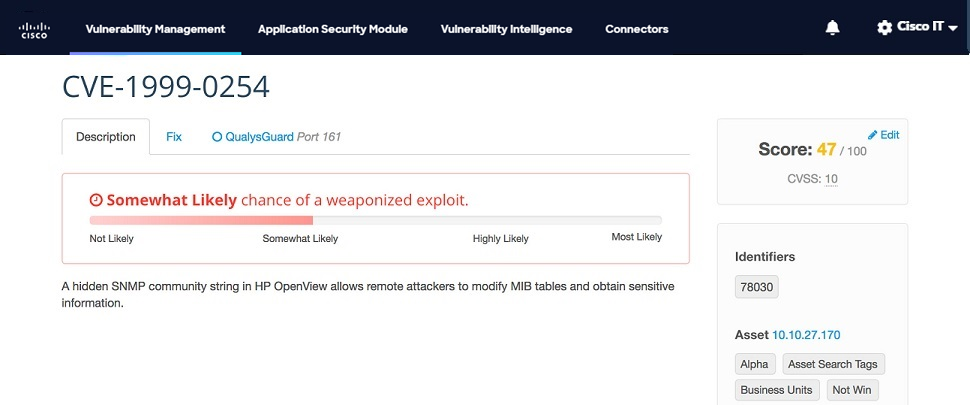Image resolution: width=970 pixels, height=405 pixels.
Task: Click the Cisco logo
Action: tap(35, 30)
